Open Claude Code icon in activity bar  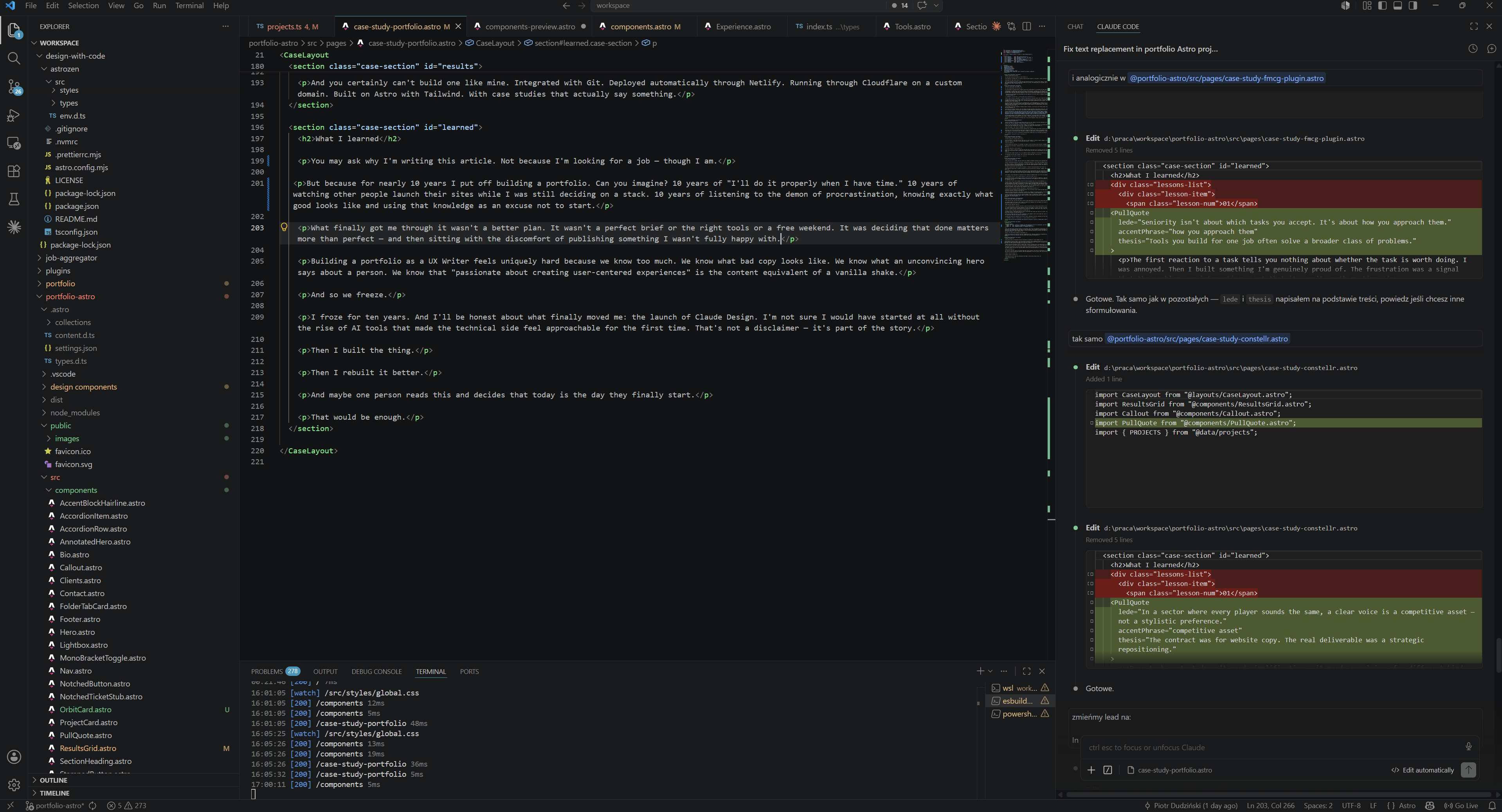[x=14, y=227]
